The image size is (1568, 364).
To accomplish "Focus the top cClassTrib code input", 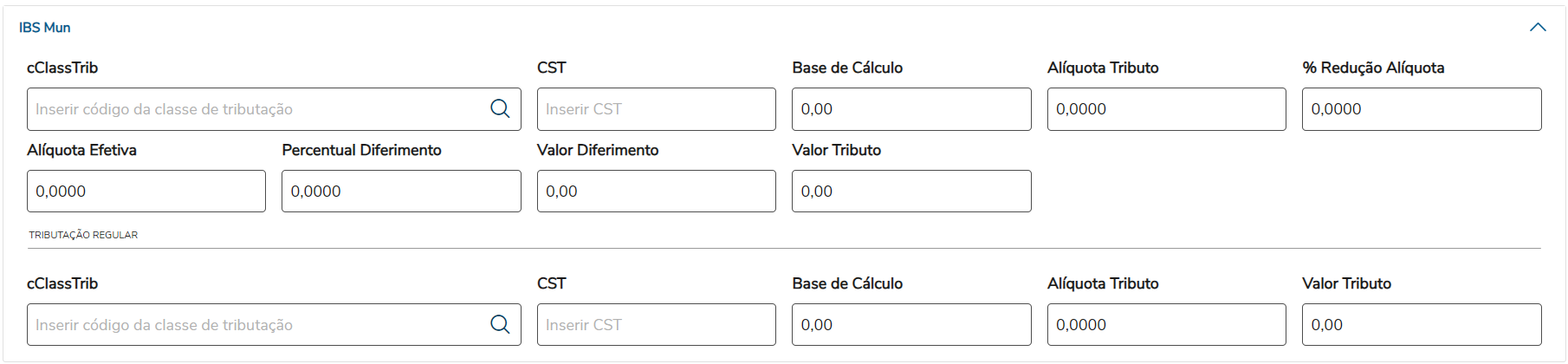I will pyautogui.click(x=256, y=109).
